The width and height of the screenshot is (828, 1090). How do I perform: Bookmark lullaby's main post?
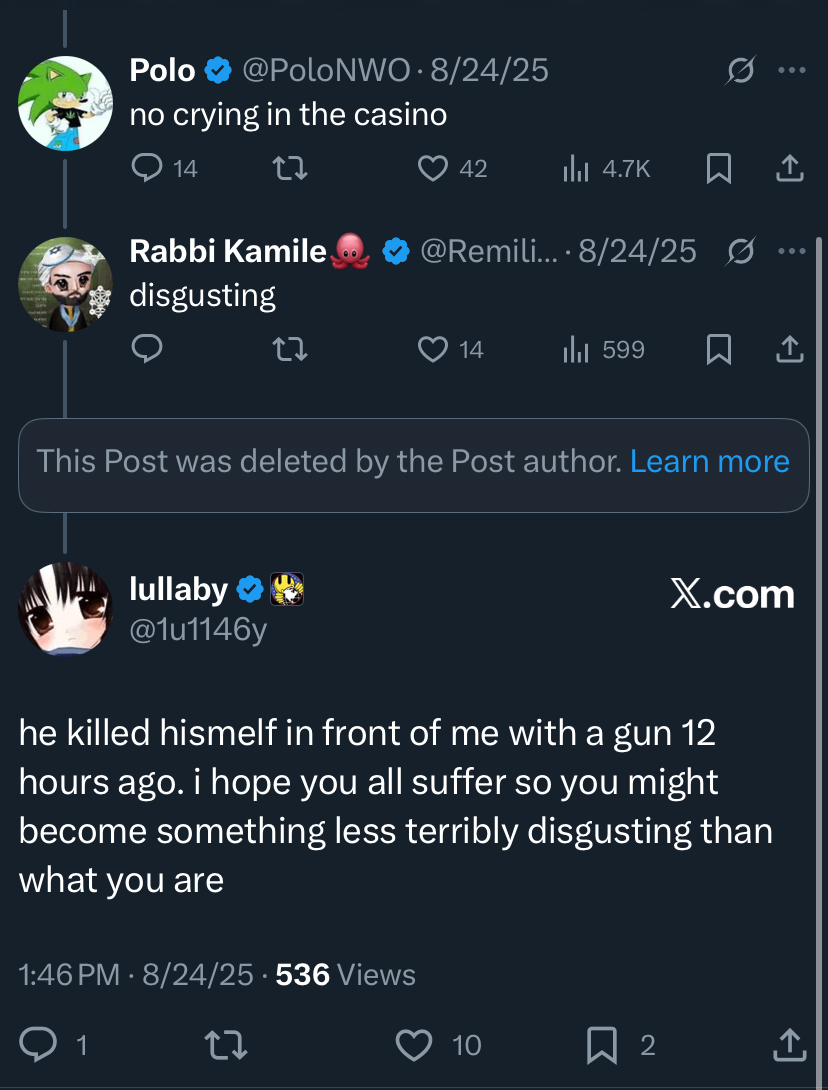click(x=601, y=1045)
